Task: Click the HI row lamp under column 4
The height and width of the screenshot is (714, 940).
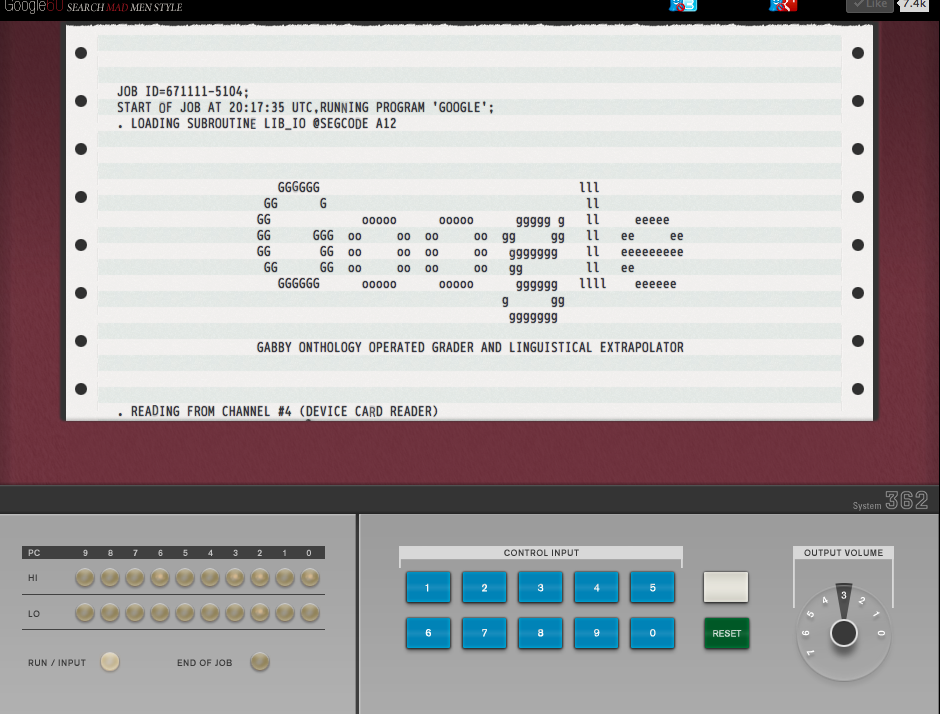Action: pos(210,577)
